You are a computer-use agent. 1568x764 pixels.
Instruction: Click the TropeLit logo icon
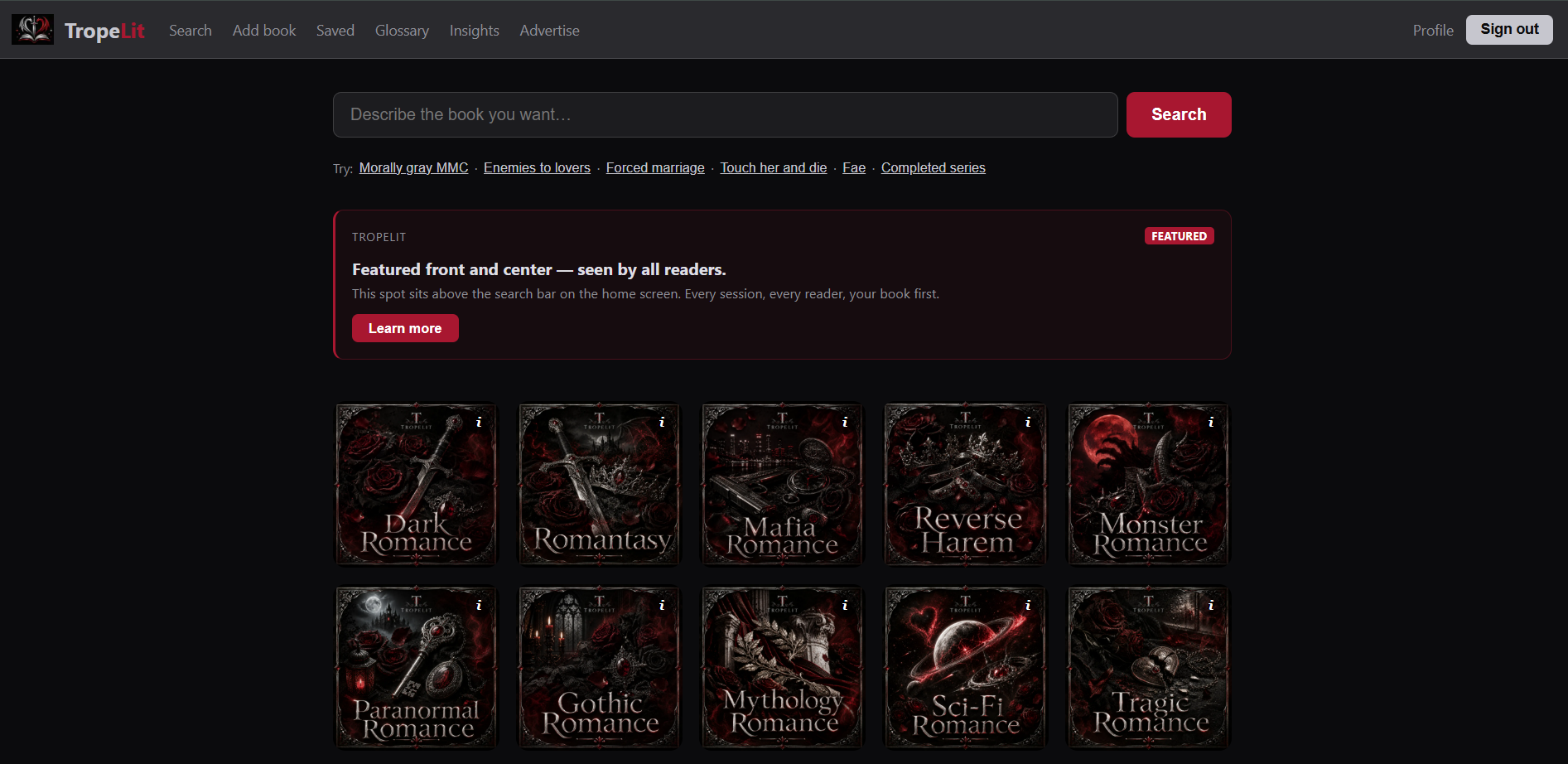point(32,30)
